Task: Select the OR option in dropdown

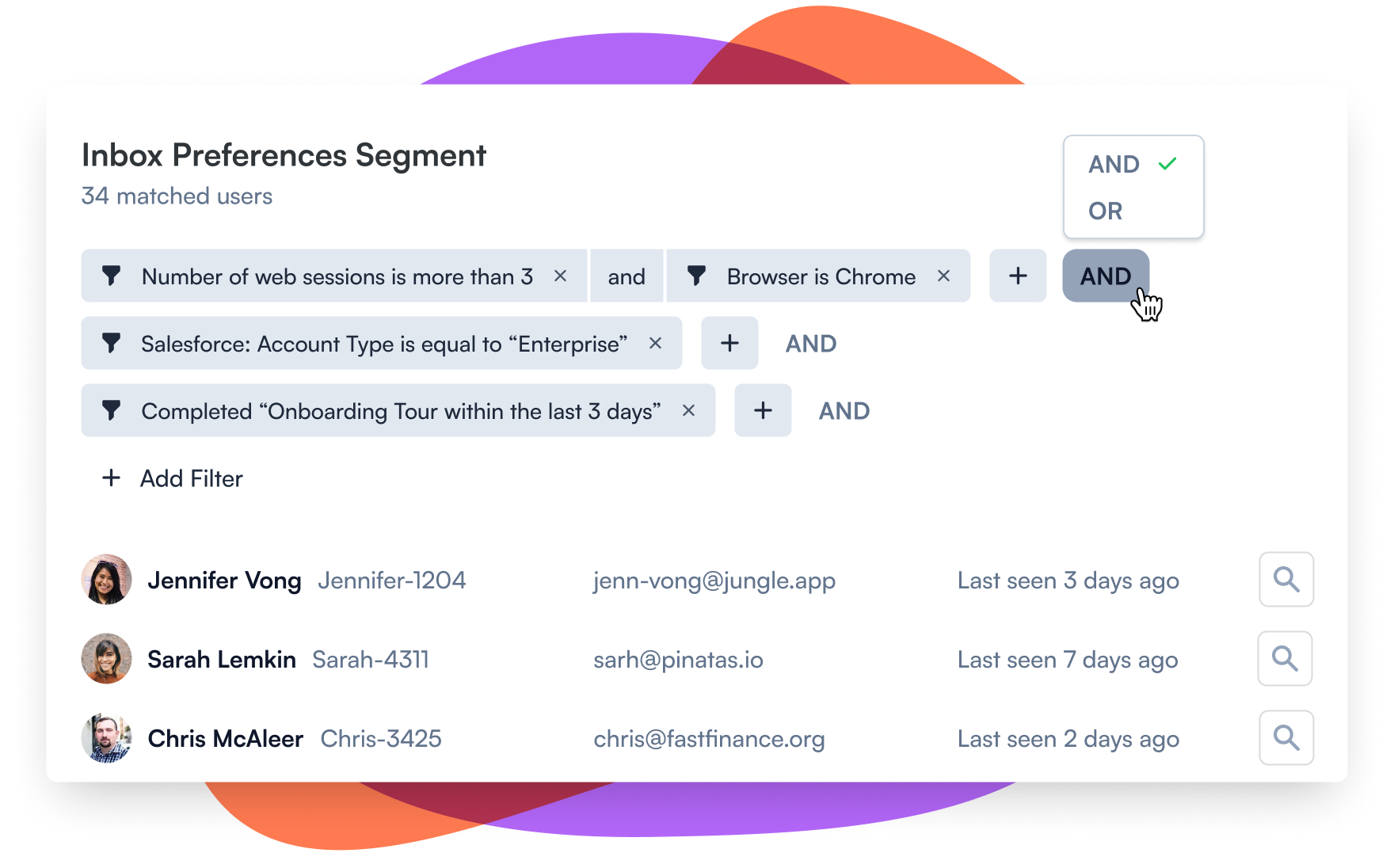Action: (1106, 211)
